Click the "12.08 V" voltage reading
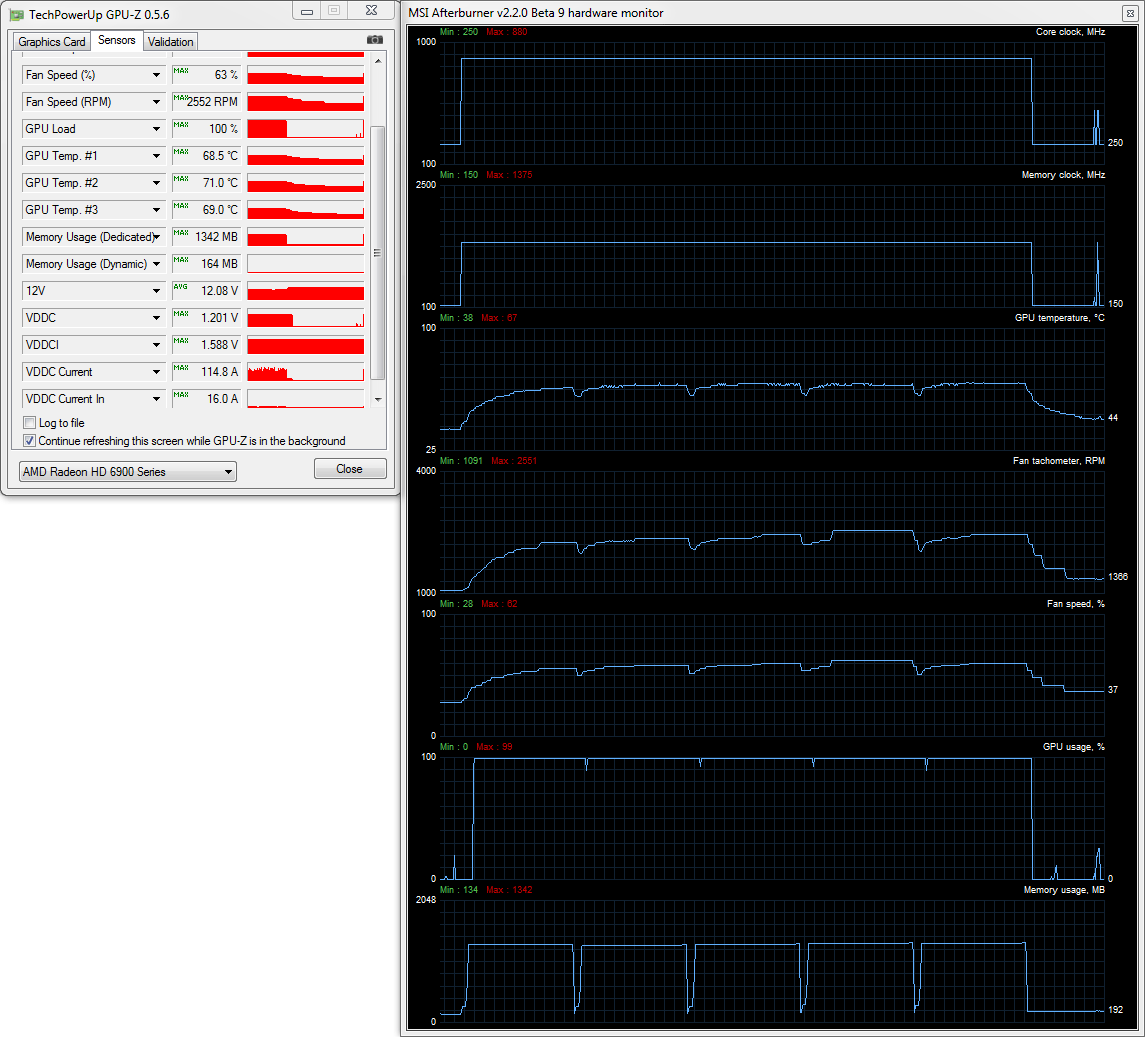 coord(220,291)
